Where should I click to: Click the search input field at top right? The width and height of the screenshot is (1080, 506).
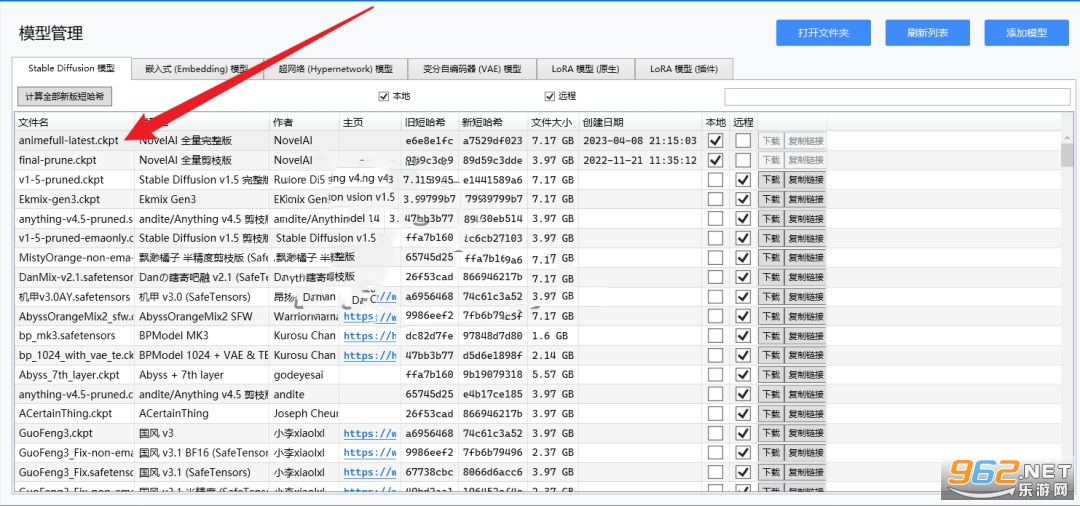897,96
